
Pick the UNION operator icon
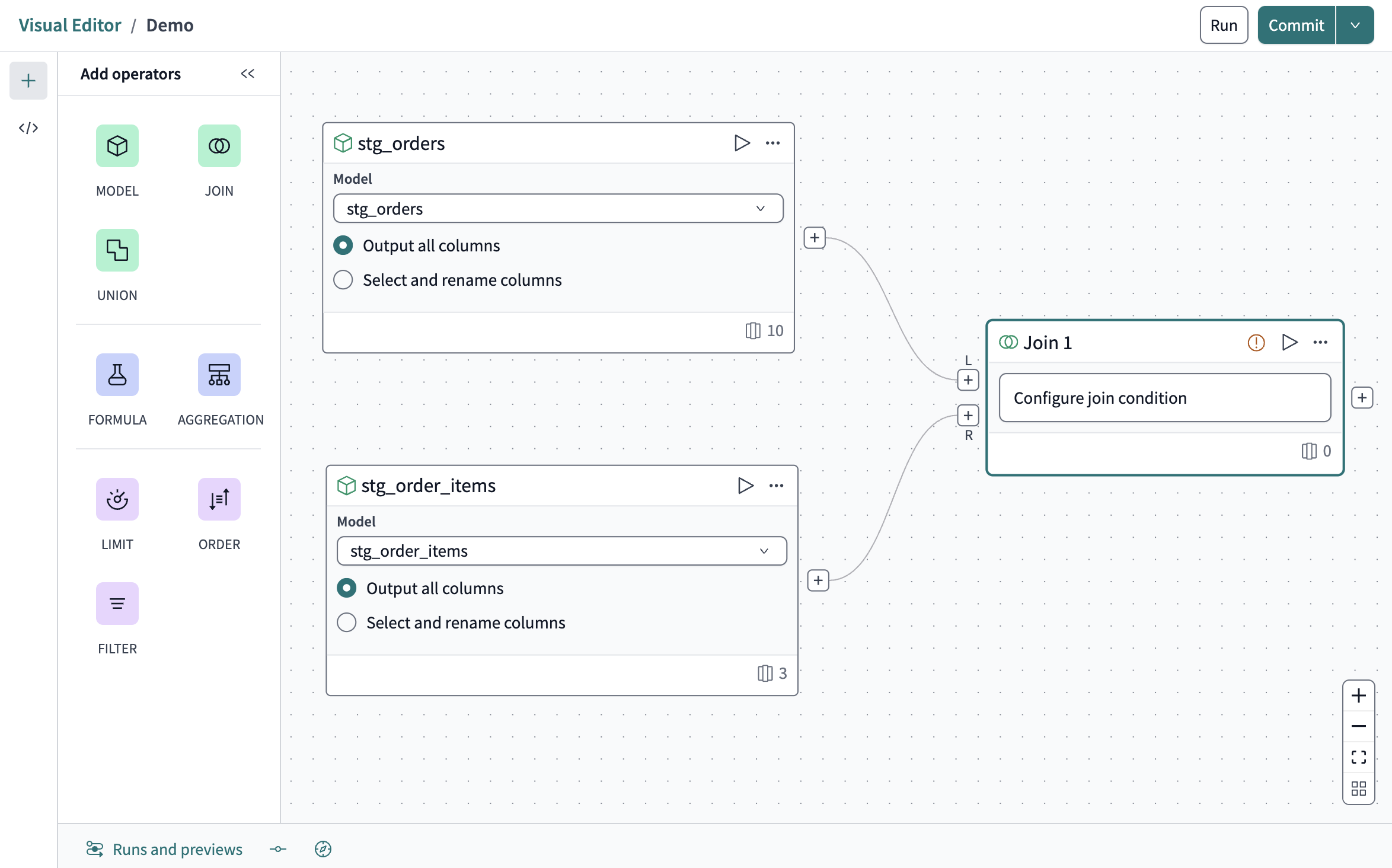(117, 250)
